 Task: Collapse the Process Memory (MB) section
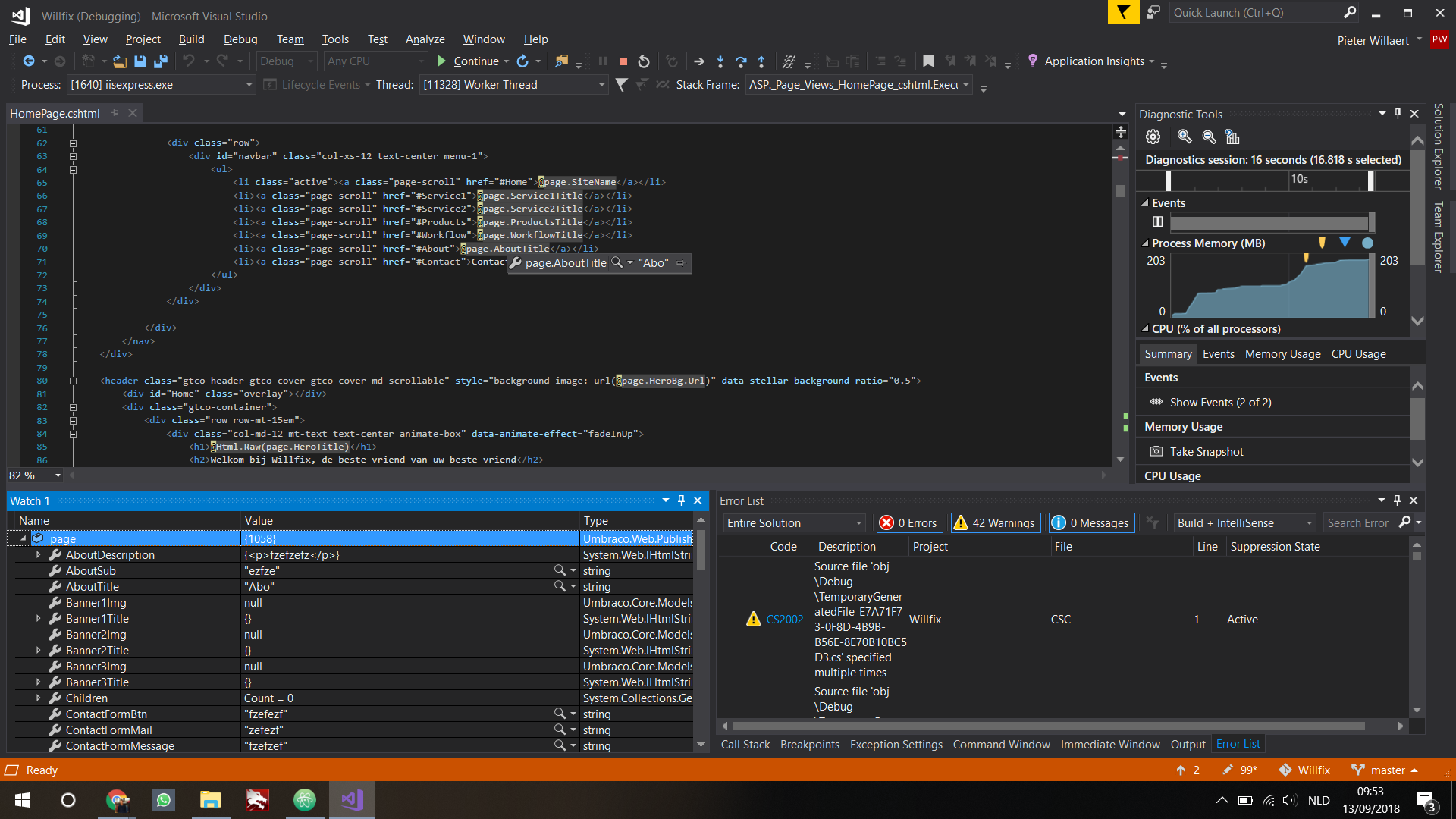pos(1145,243)
